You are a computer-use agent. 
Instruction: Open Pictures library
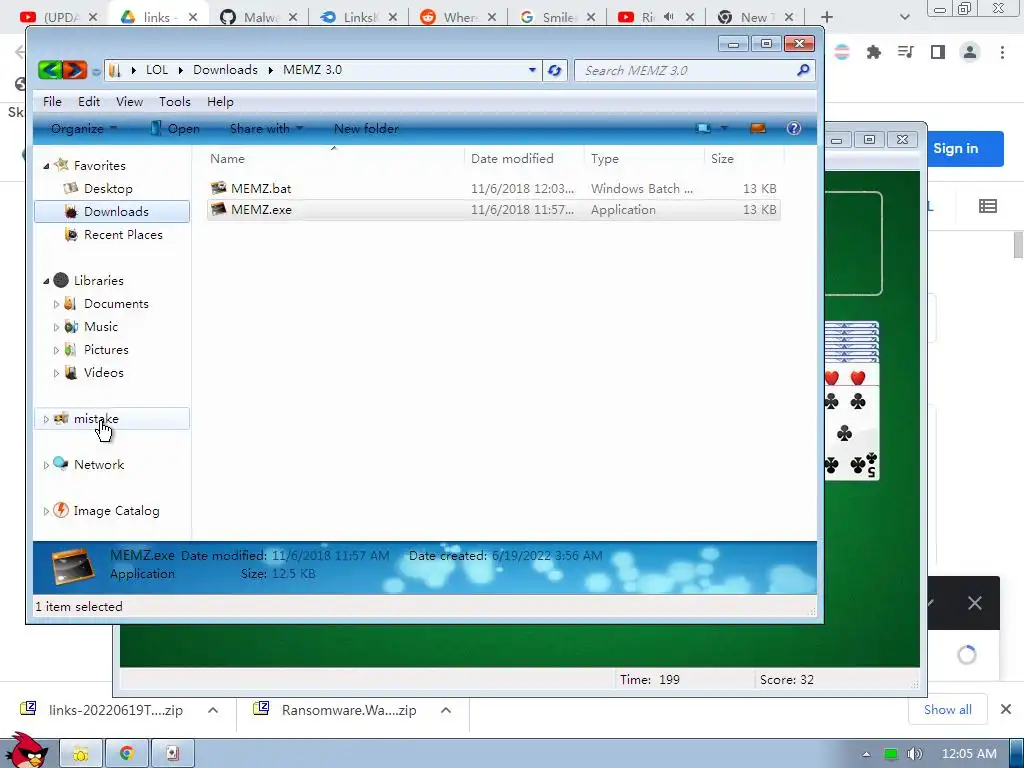click(106, 349)
